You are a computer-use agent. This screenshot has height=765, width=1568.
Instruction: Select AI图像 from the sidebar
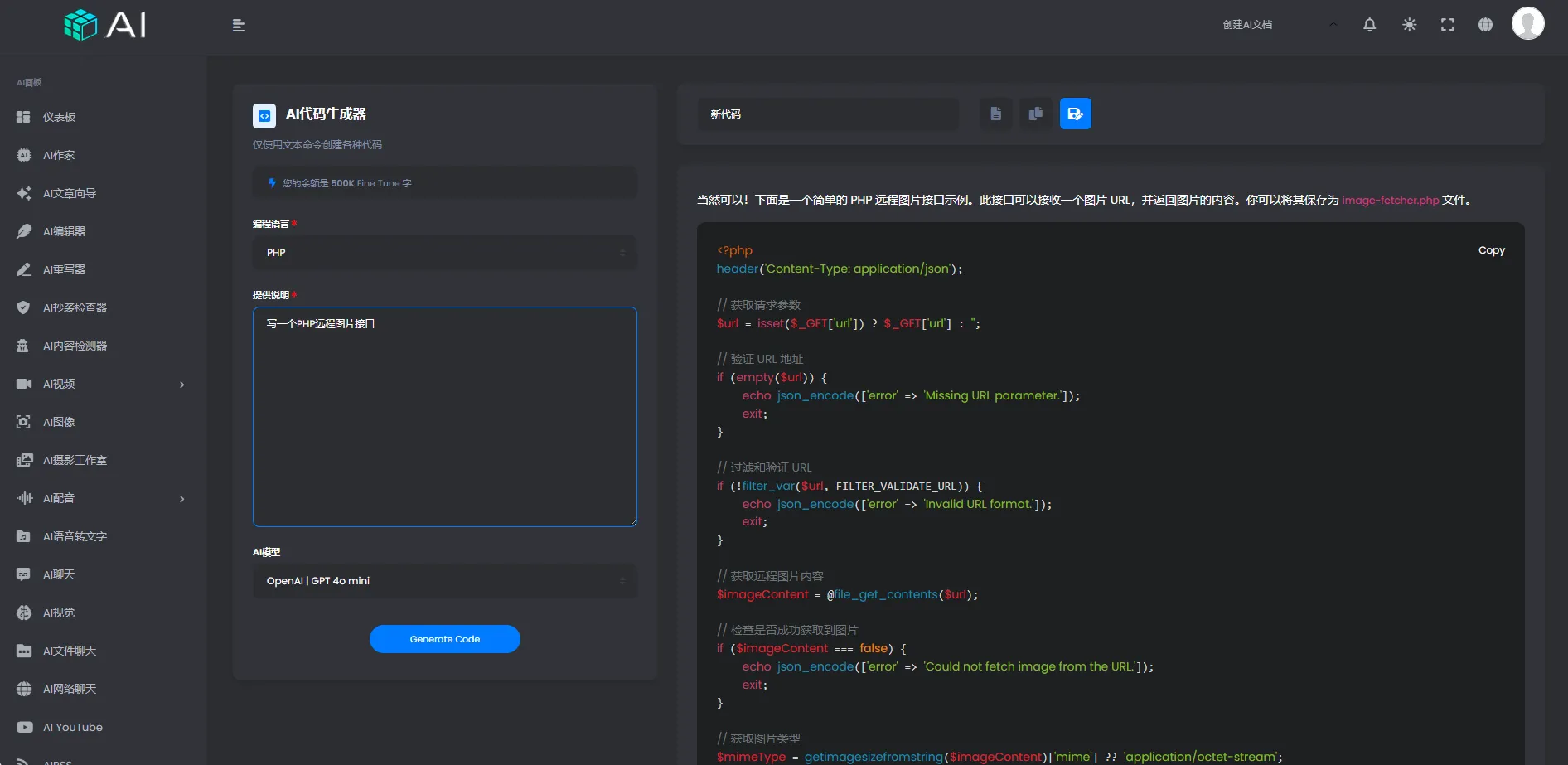(x=61, y=421)
